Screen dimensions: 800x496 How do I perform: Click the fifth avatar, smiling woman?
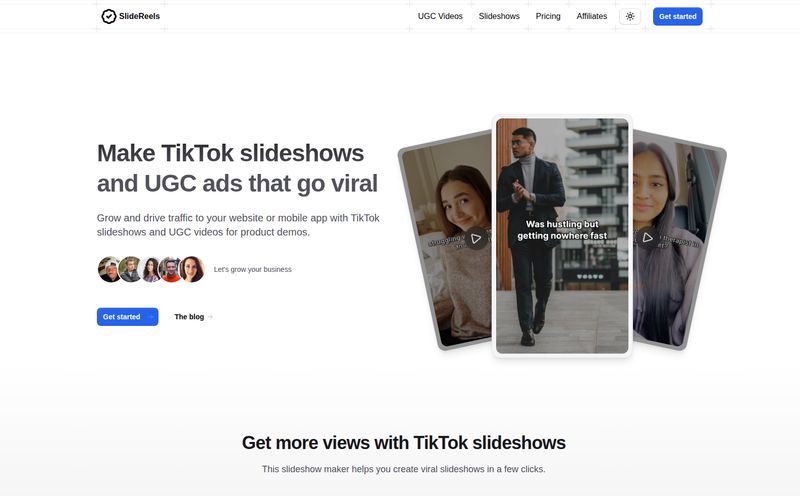pos(192,269)
